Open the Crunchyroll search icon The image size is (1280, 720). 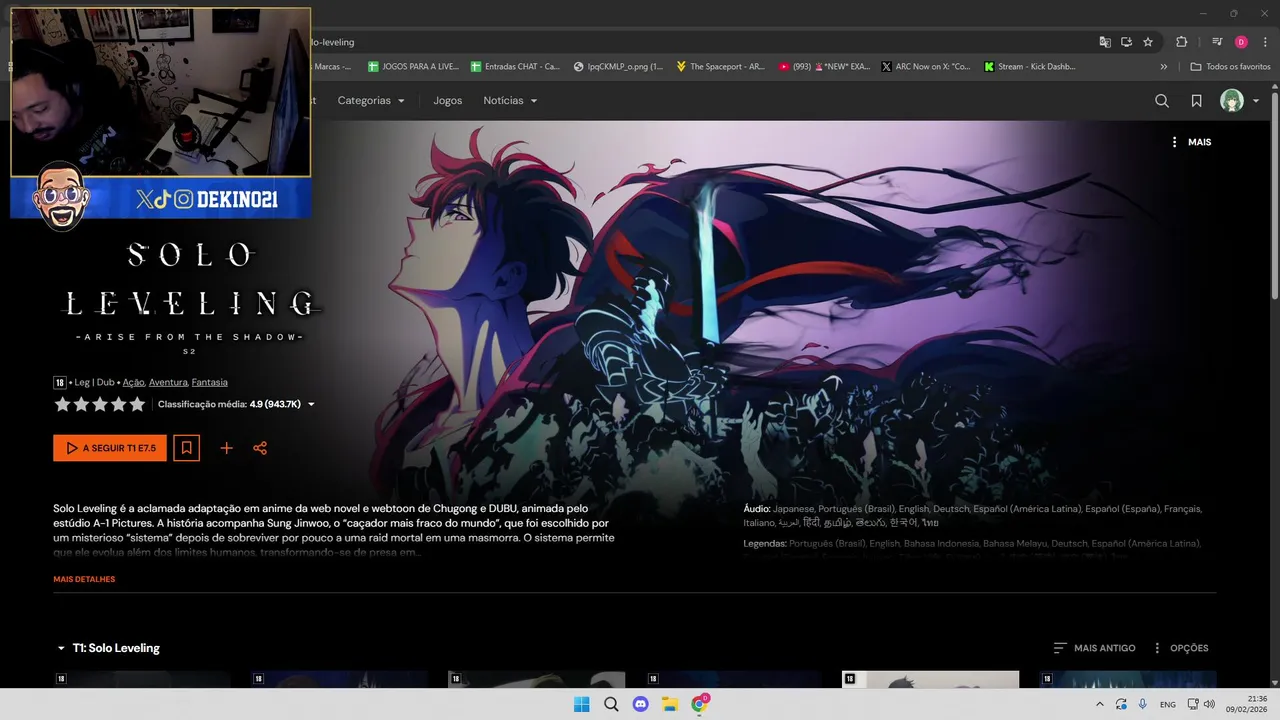(1162, 101)
